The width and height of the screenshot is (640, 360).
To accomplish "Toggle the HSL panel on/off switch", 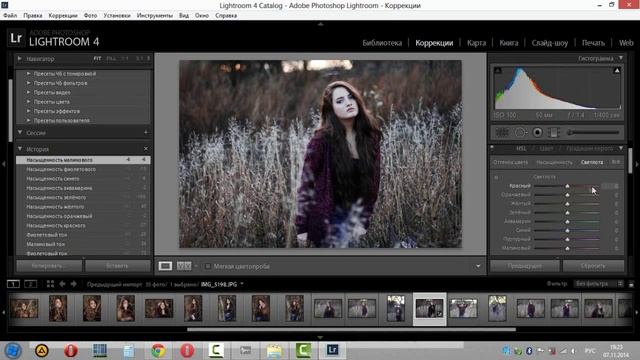I will [492, 148].
